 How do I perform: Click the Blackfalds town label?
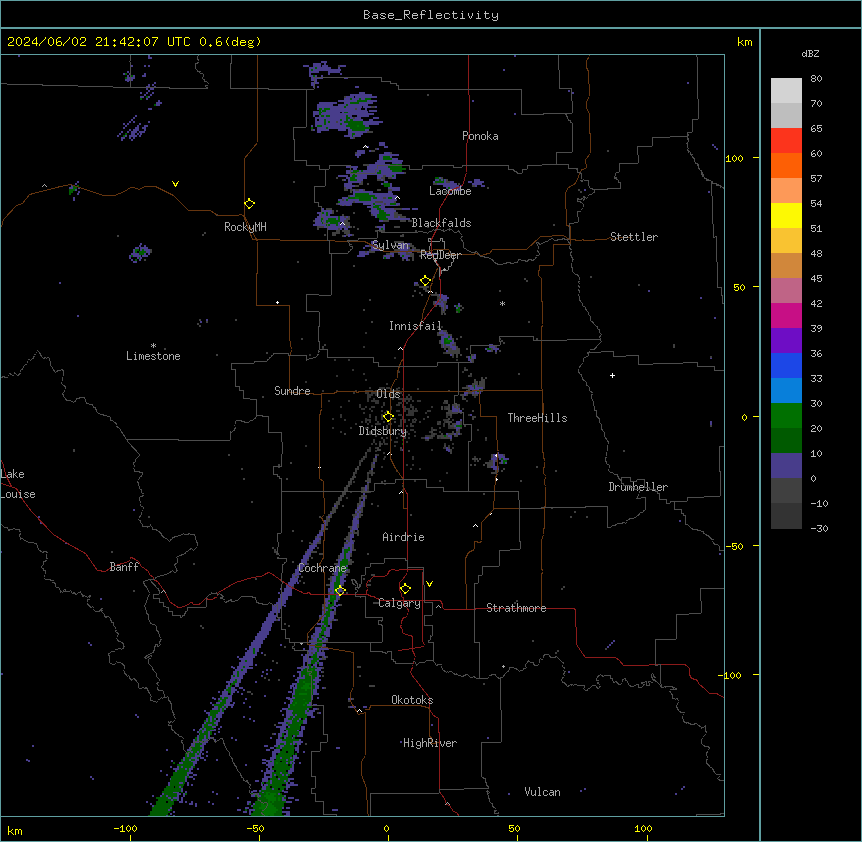(441, 223)
